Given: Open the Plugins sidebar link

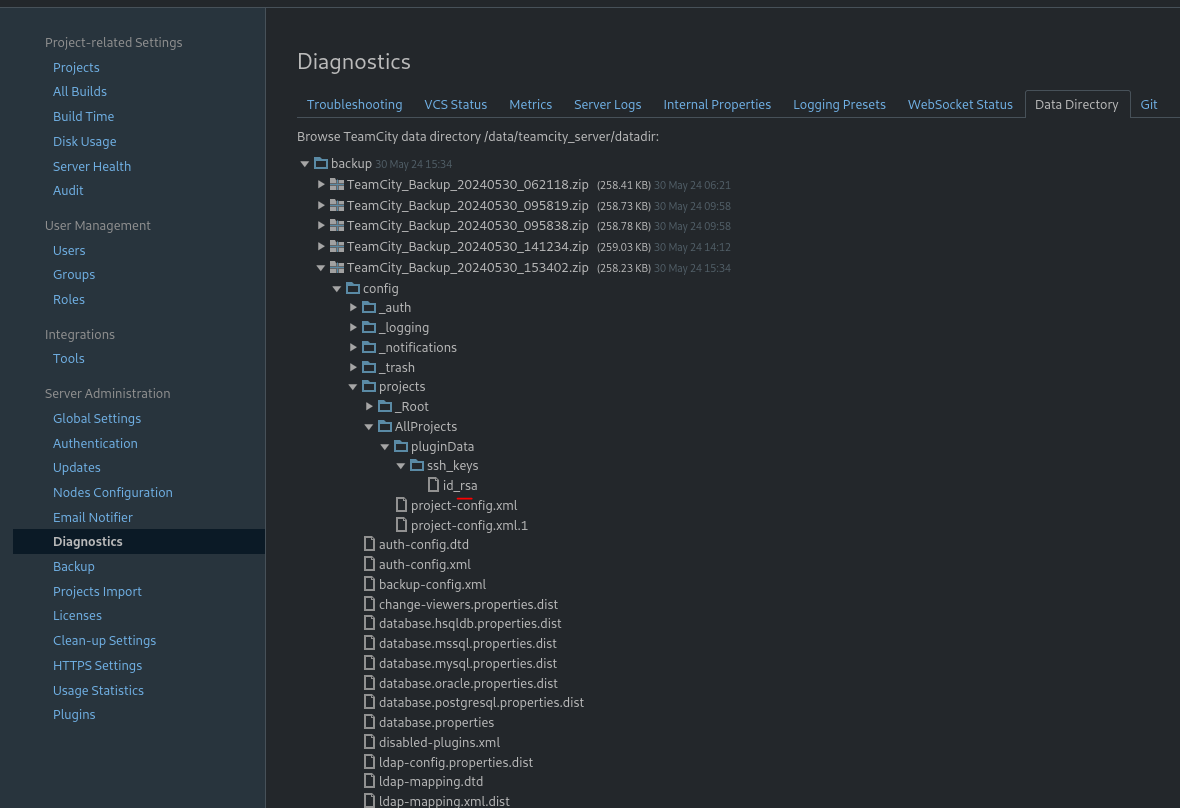Looking at the screenshot, I should pyautogui.click(x=75, y=715).
